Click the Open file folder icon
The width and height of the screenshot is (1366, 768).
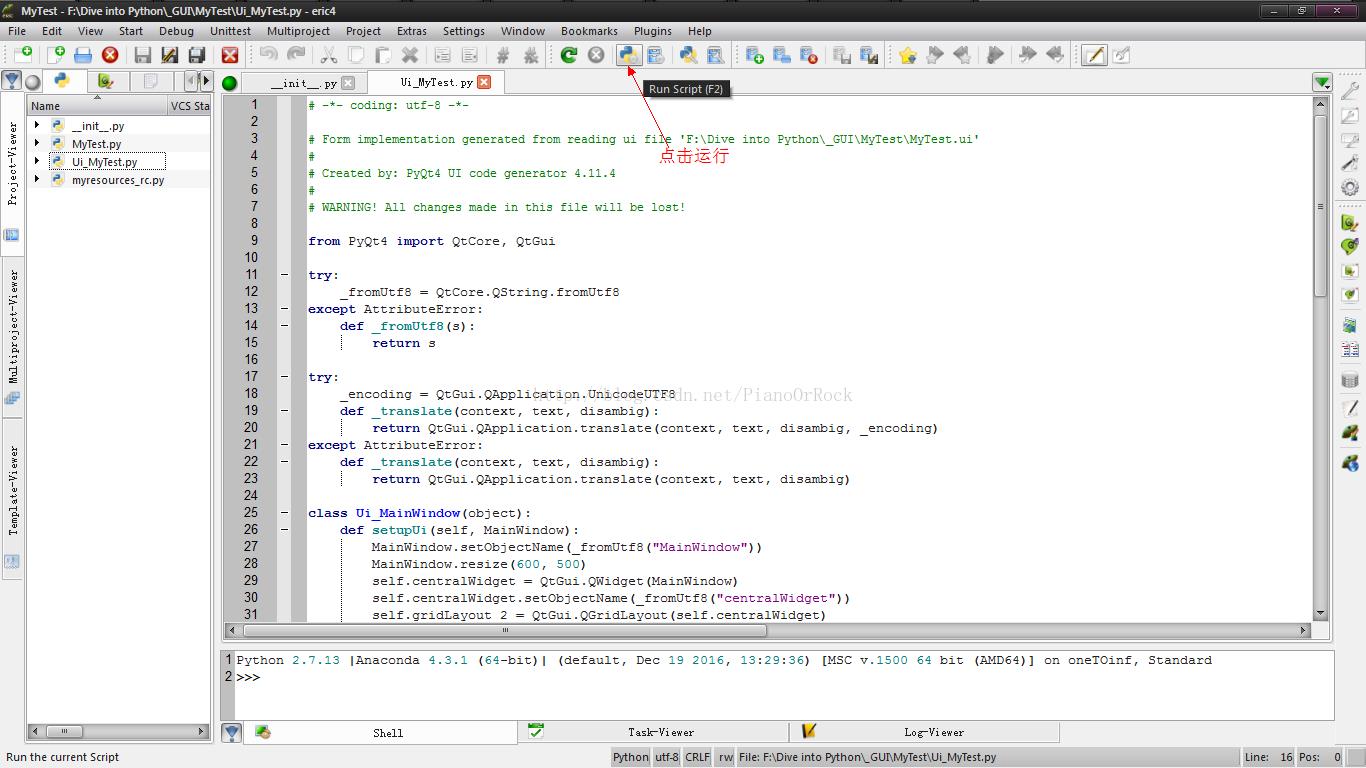(83, 55)
